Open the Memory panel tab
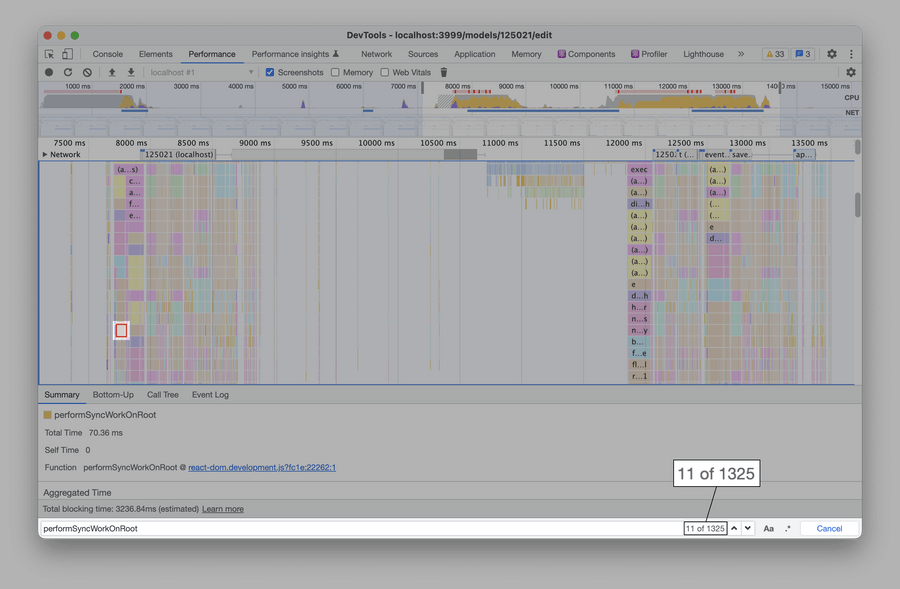Image resolution: width=900 pixels, height=589 pixels. click(x=526, y=54)
